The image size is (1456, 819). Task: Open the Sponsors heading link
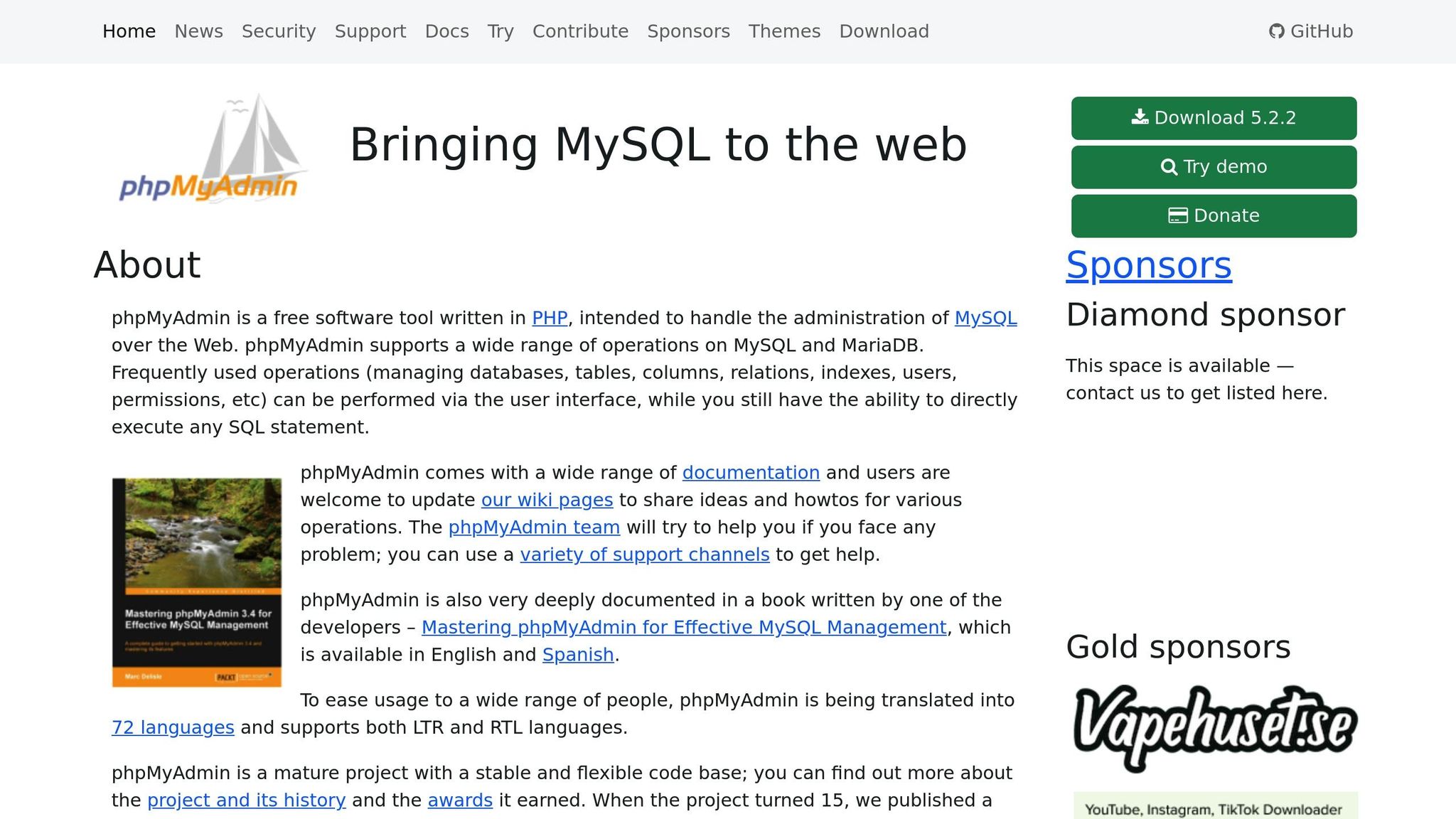click(x=1148, y=265)
